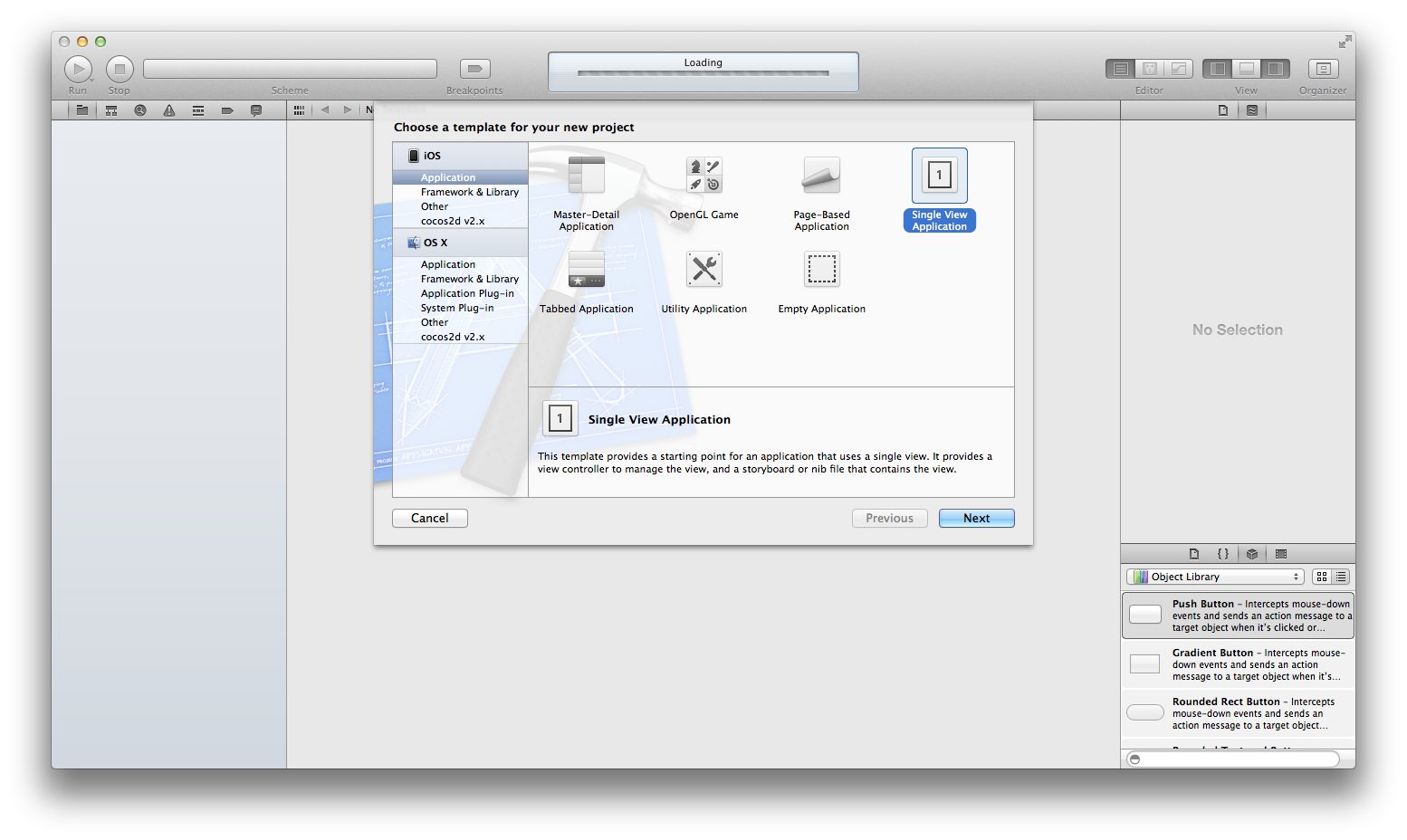Choose the Empty Application template
This screenshot has width=1407, height=840.
click(x=822, y=282)
